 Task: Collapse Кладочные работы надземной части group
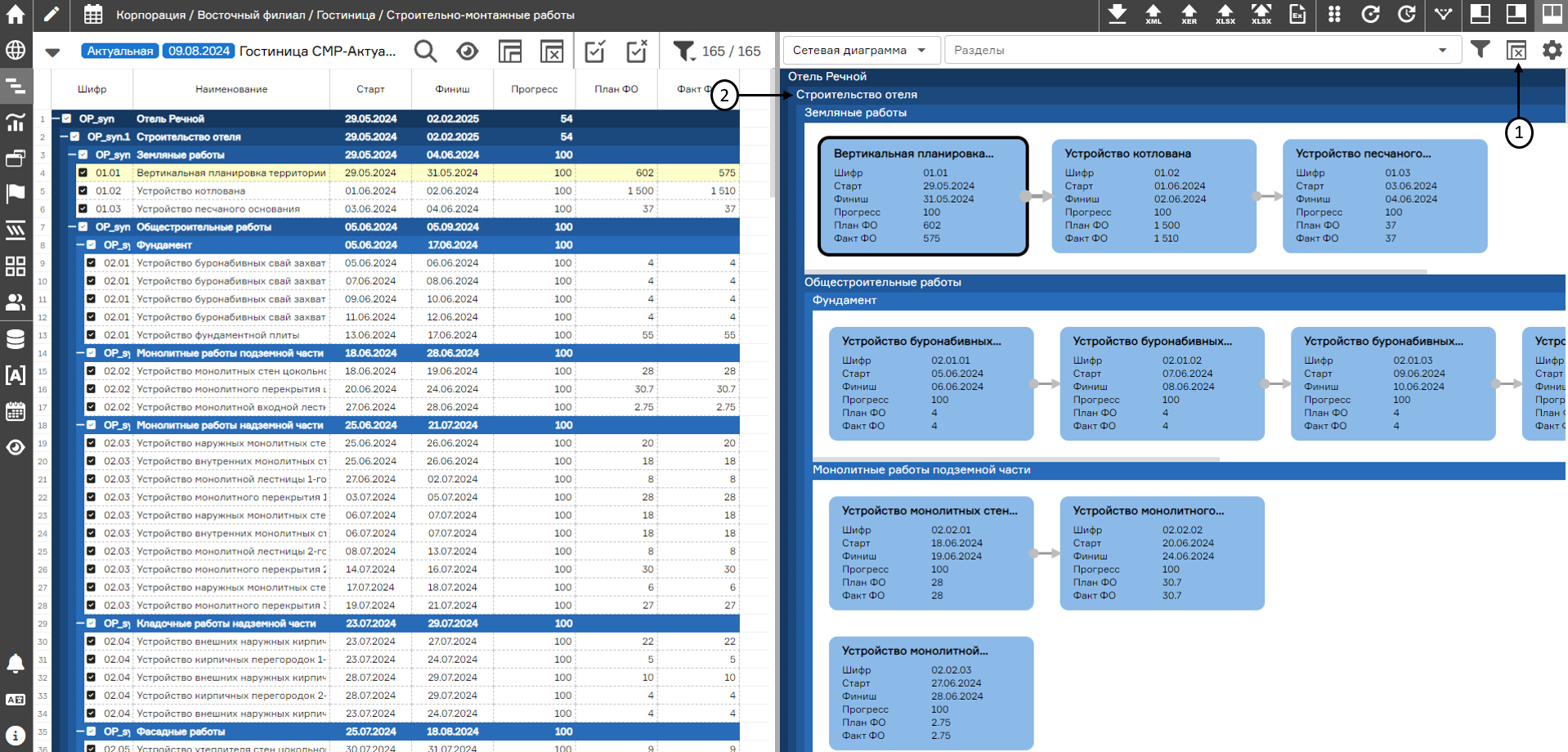click(80, 624)
